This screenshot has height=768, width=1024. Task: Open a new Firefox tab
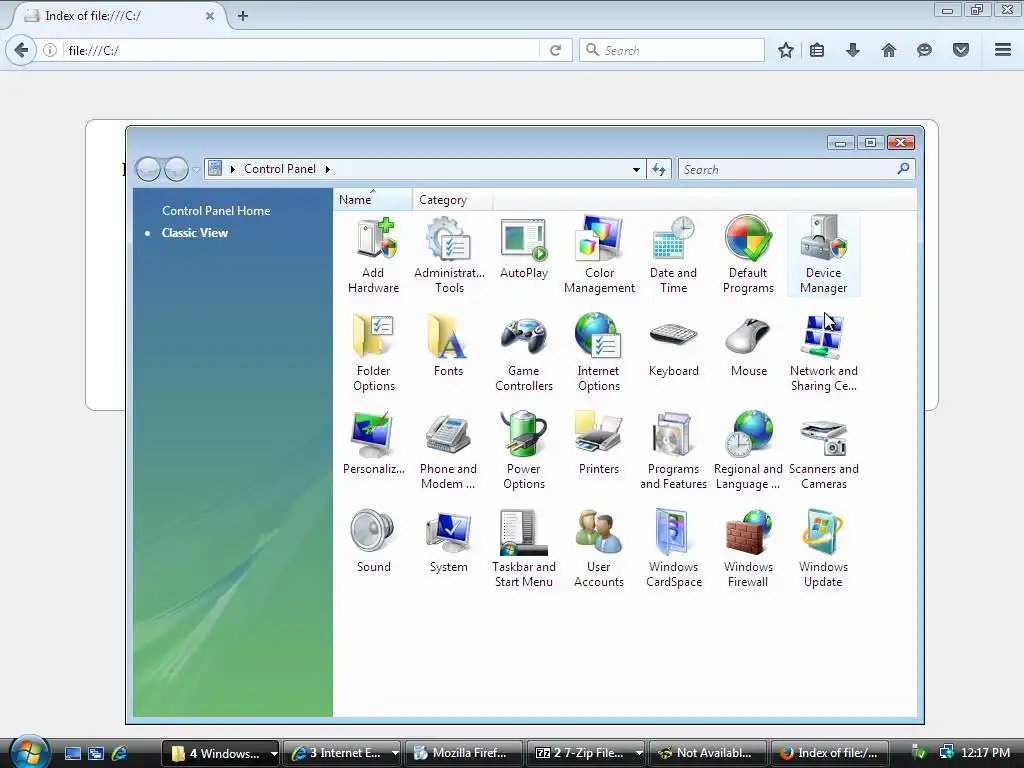click(x=243, y=16)
